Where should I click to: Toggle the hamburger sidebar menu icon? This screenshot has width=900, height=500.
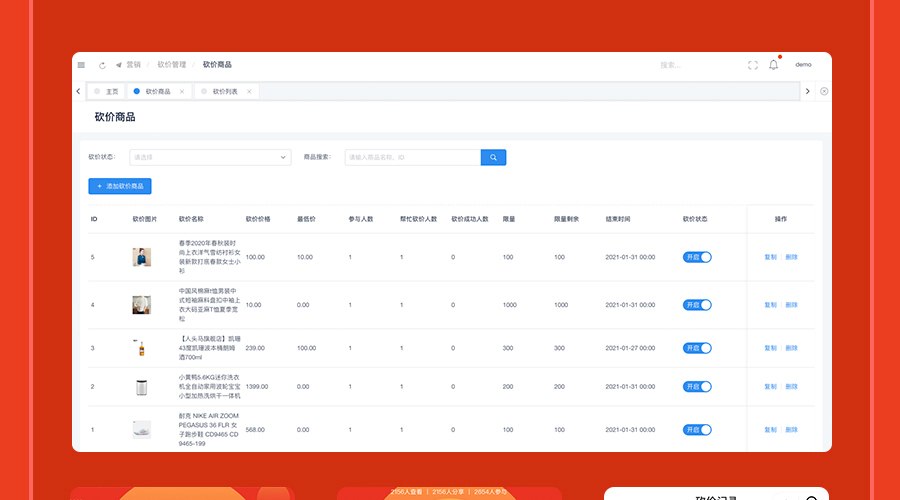point(82,65)
